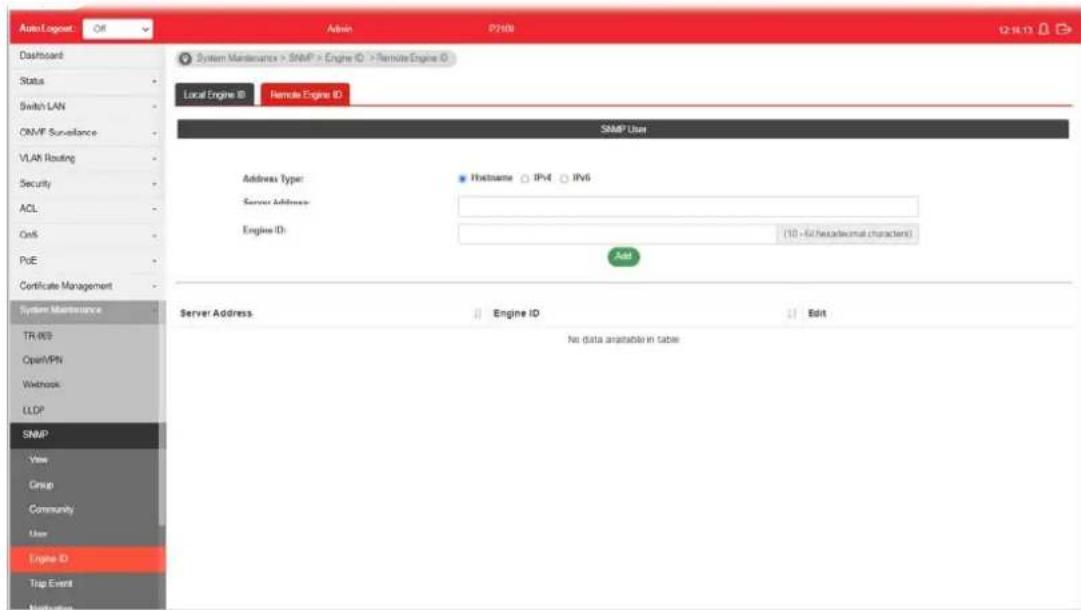The height and width of the screenshot is (610, 1081).
Task: Open Dashboard in sidebar
Action: coord(87,56)
